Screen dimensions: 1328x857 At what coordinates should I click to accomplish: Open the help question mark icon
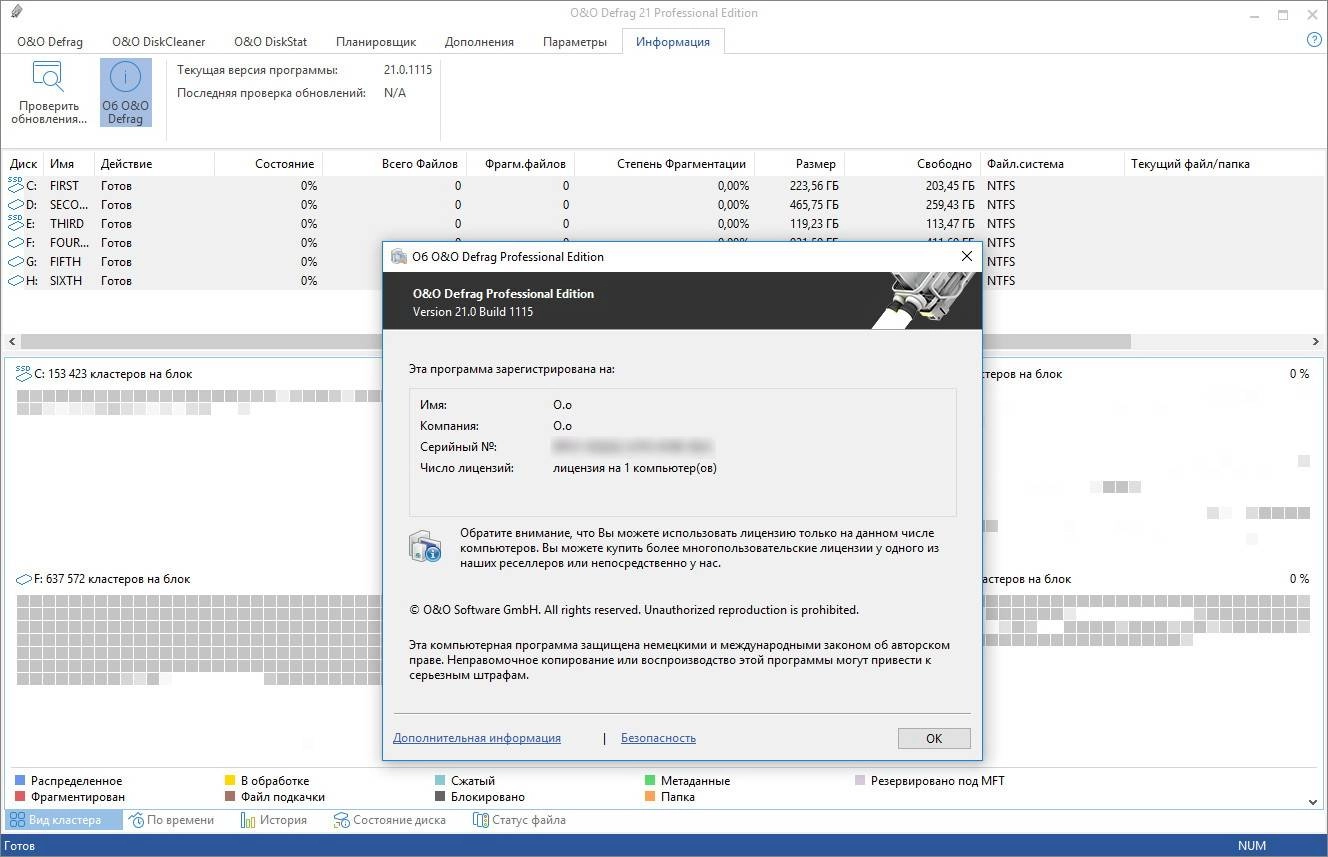(x=1314, y=40)
